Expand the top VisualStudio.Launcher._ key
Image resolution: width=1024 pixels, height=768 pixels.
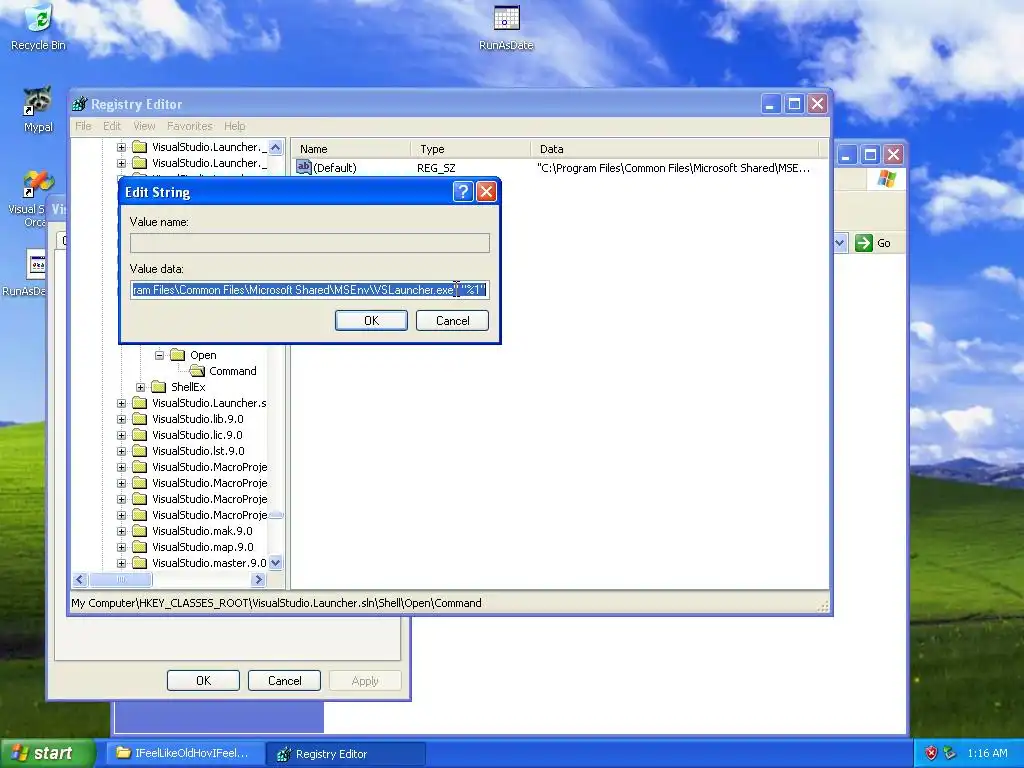pos(121,148)
